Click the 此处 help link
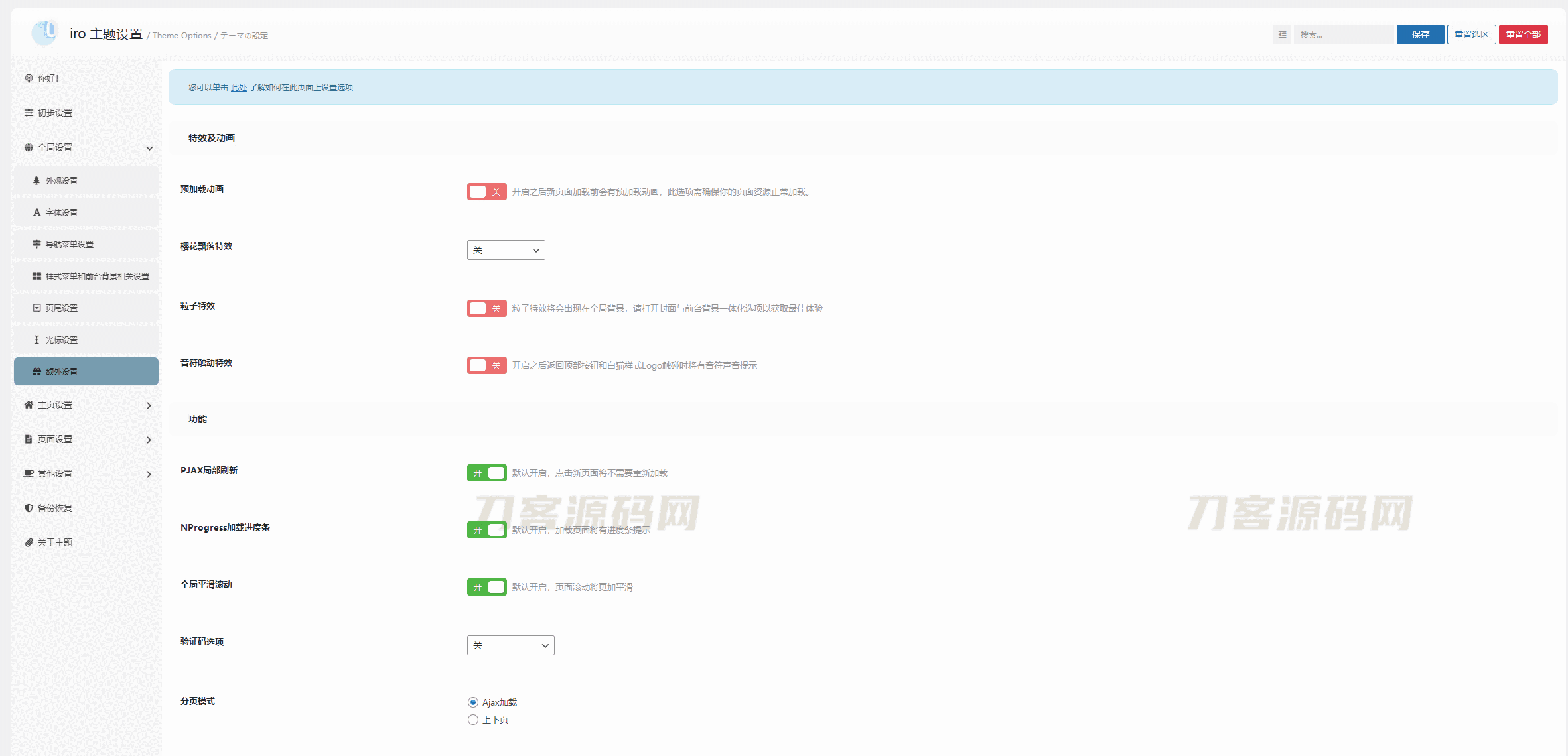The image size is (1568, 756). tap(238, 88)
